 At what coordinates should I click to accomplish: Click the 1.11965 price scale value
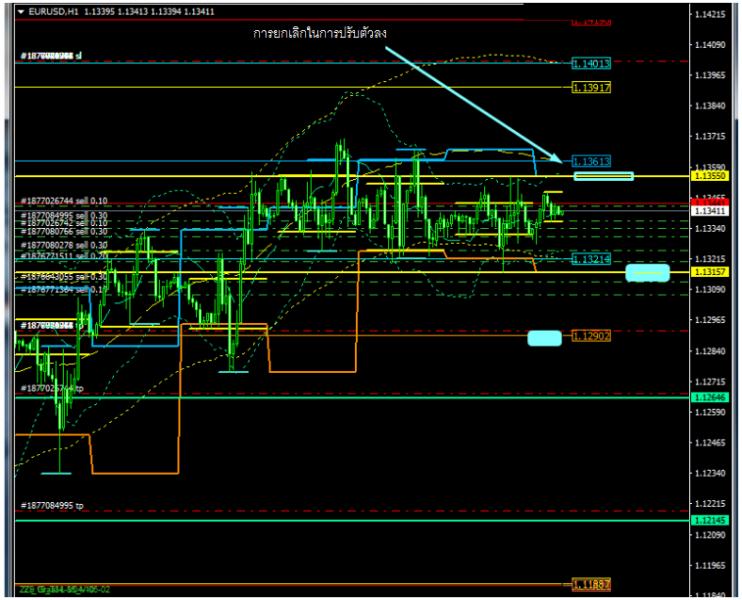pyautogui.click(x=710, y=565)
